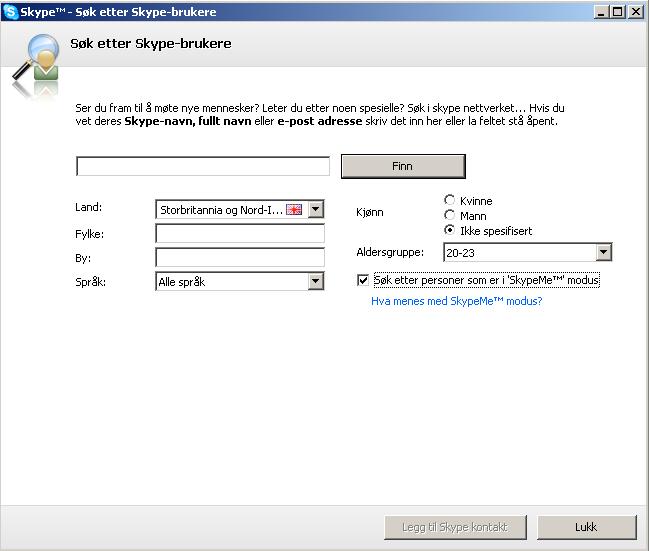The height and width of the screenshot is (551, 649).
Task: Click the UK flag icon in Land field
Action: point(294,209)
